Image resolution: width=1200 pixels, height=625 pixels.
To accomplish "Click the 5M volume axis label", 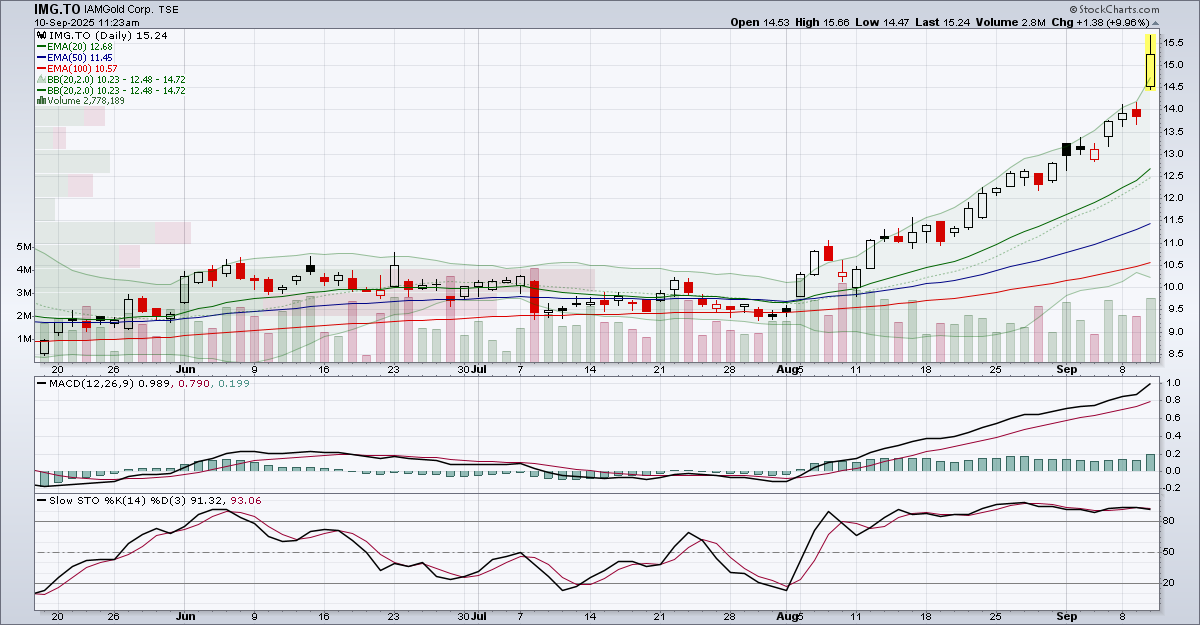I will (24, 246).
